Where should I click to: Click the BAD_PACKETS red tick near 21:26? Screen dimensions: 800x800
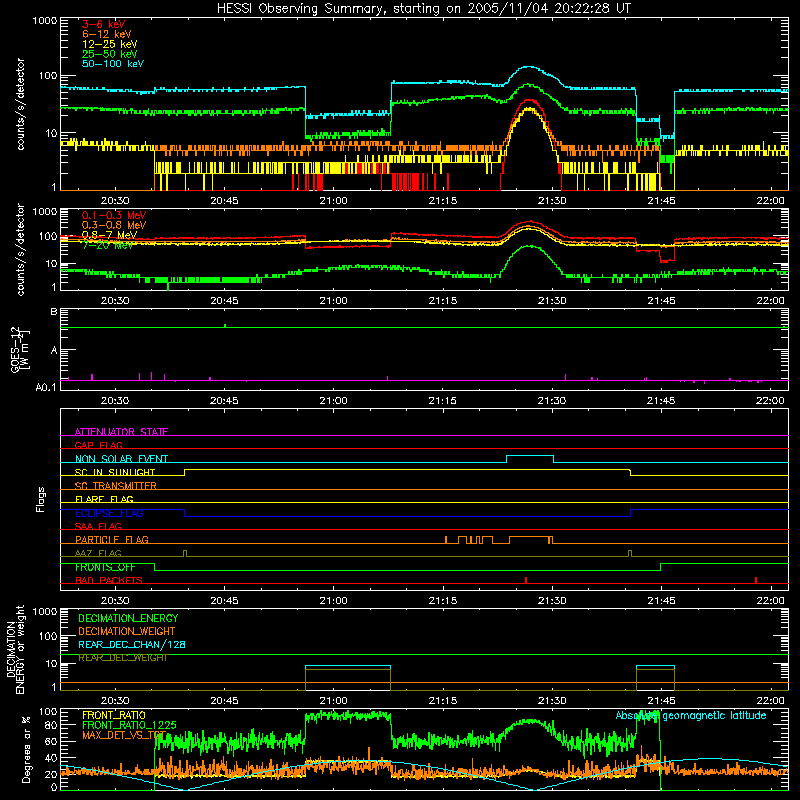coord(526,580)
